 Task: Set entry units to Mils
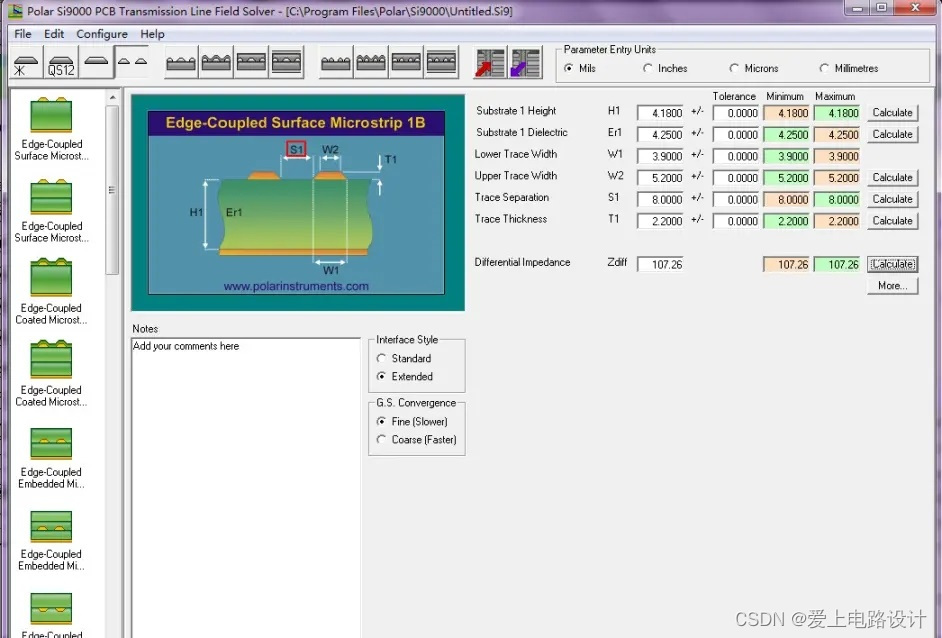pos(580,68)
